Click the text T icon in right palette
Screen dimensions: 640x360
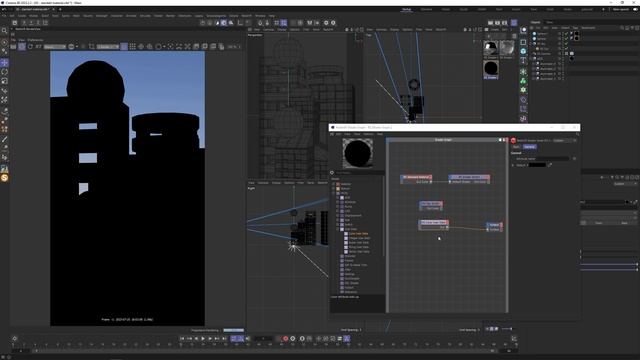[523, 60]
